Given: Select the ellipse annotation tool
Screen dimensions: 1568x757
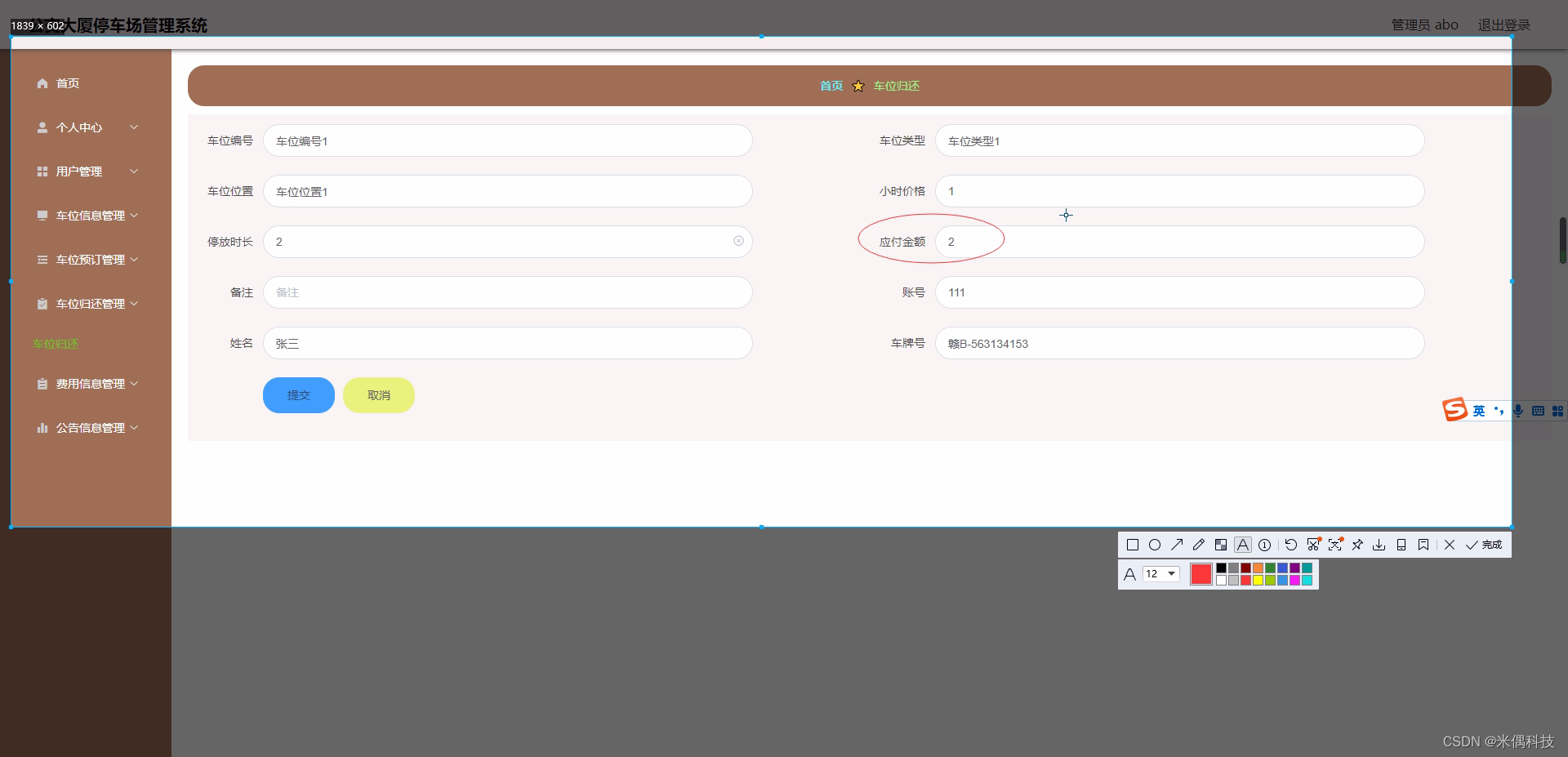Looking at the screenshot, I should (1155, 545).
